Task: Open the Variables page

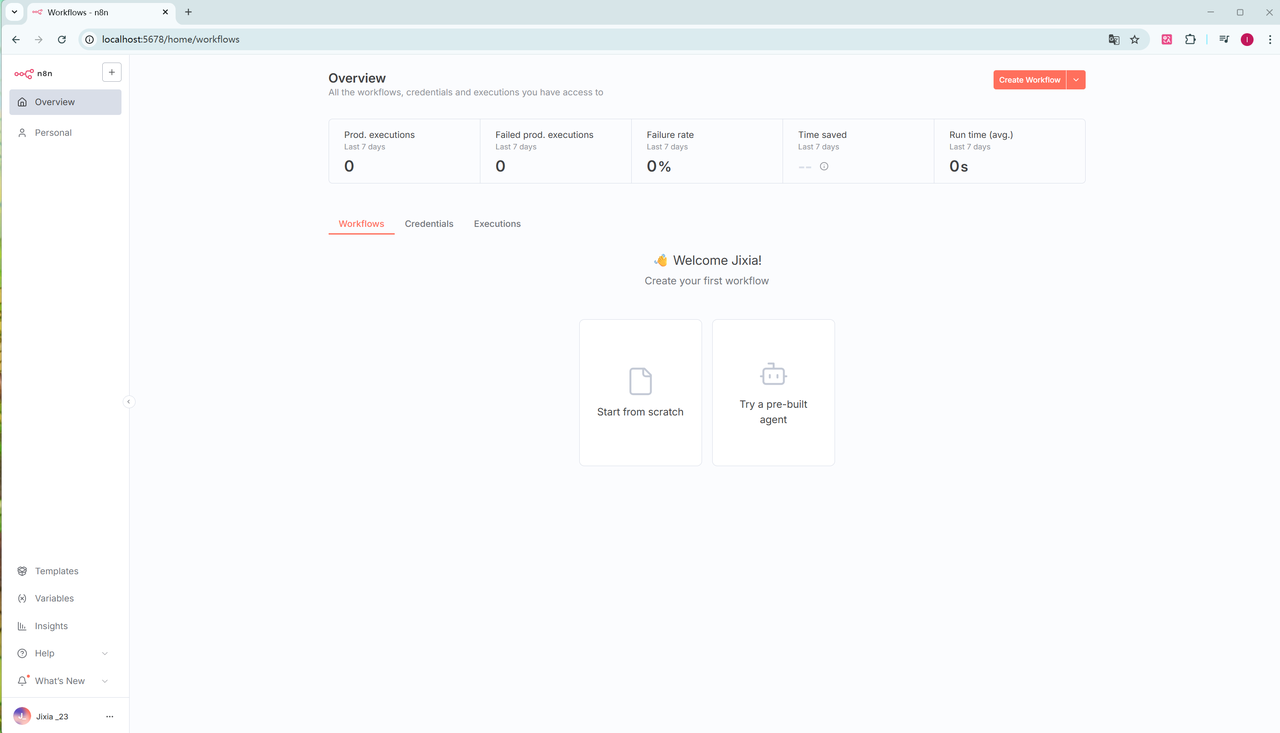Action: click(x=66, y=598)
